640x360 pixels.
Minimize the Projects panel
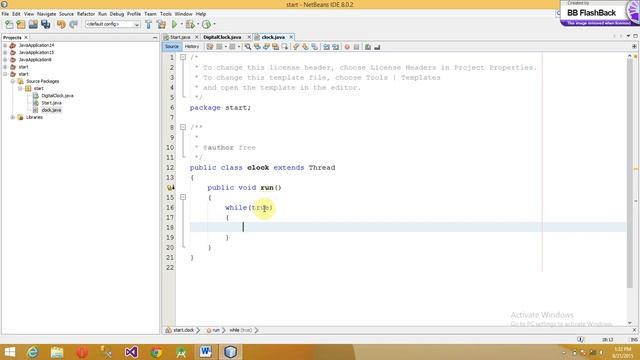155,38
